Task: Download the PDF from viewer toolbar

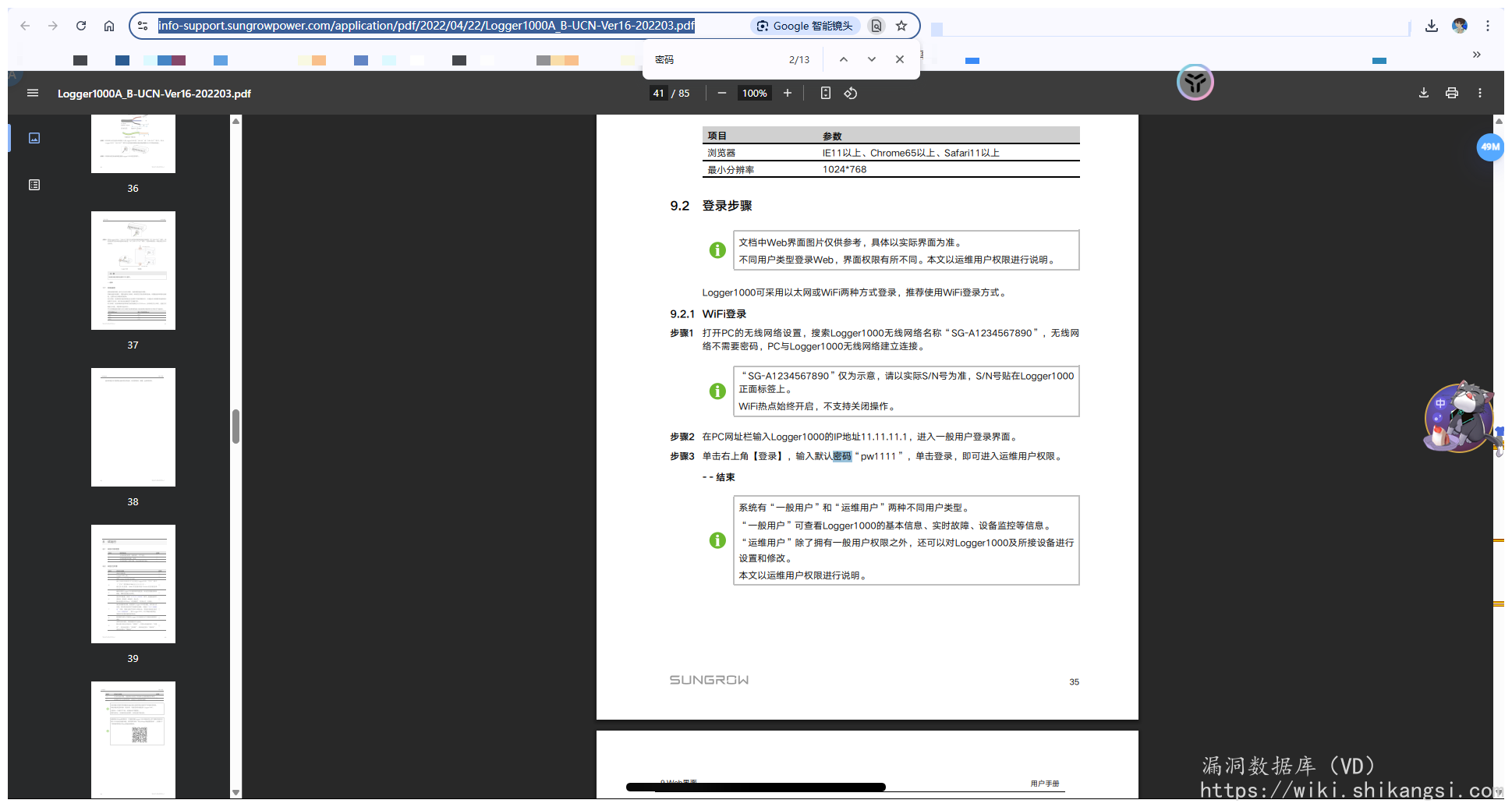Action: point(1424,93)
